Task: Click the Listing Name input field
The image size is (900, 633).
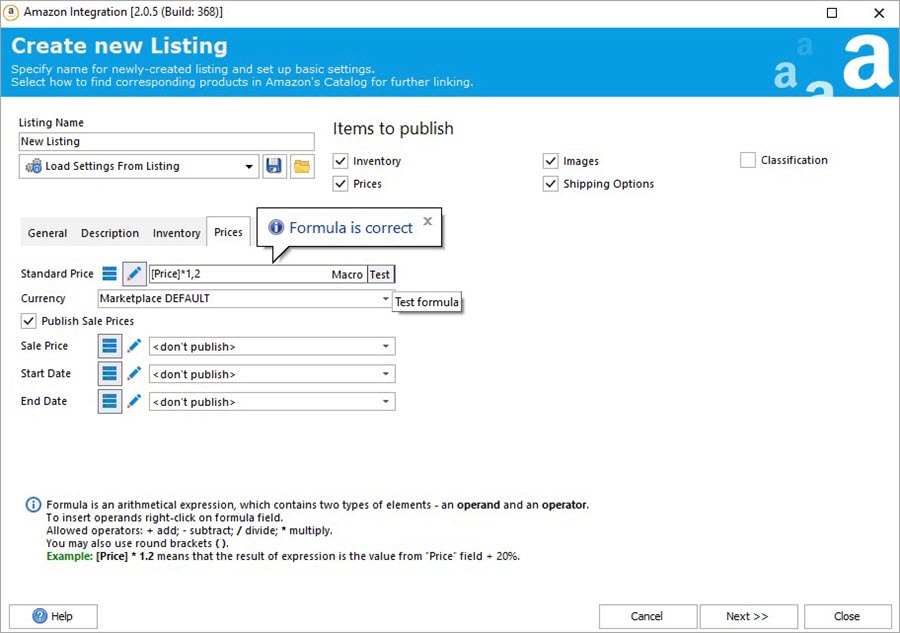Action: [165, 142]
